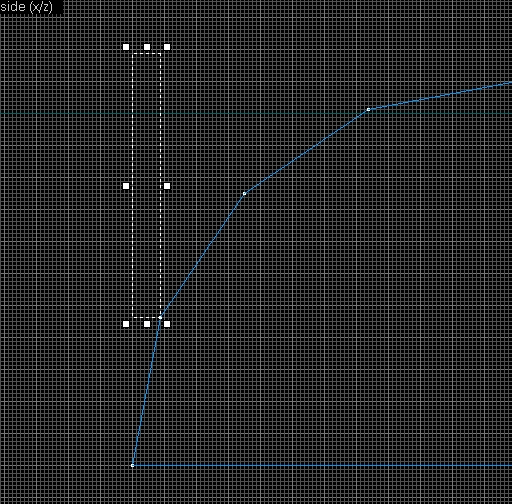Select the lowest vertex where the baseline starts
The height and width of the screenshot is (504, 512).
point(133,465)
